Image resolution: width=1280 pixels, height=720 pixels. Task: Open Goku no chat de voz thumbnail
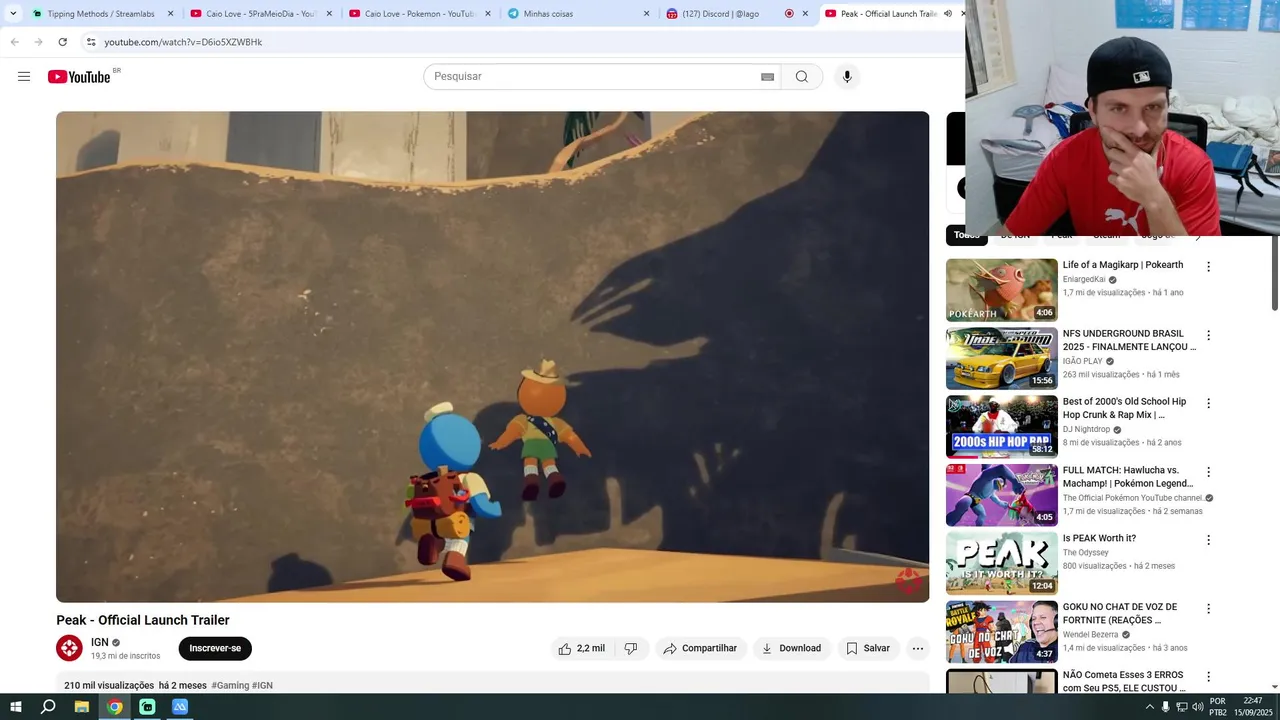(1001, 631)
